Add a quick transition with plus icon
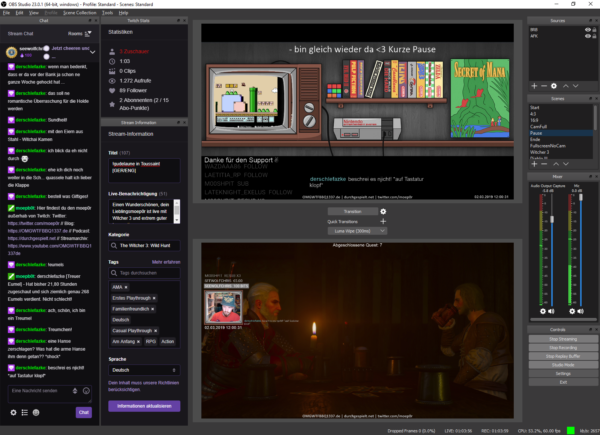Image resolution: width=600 pixels, height=435 pixels. 384,221
